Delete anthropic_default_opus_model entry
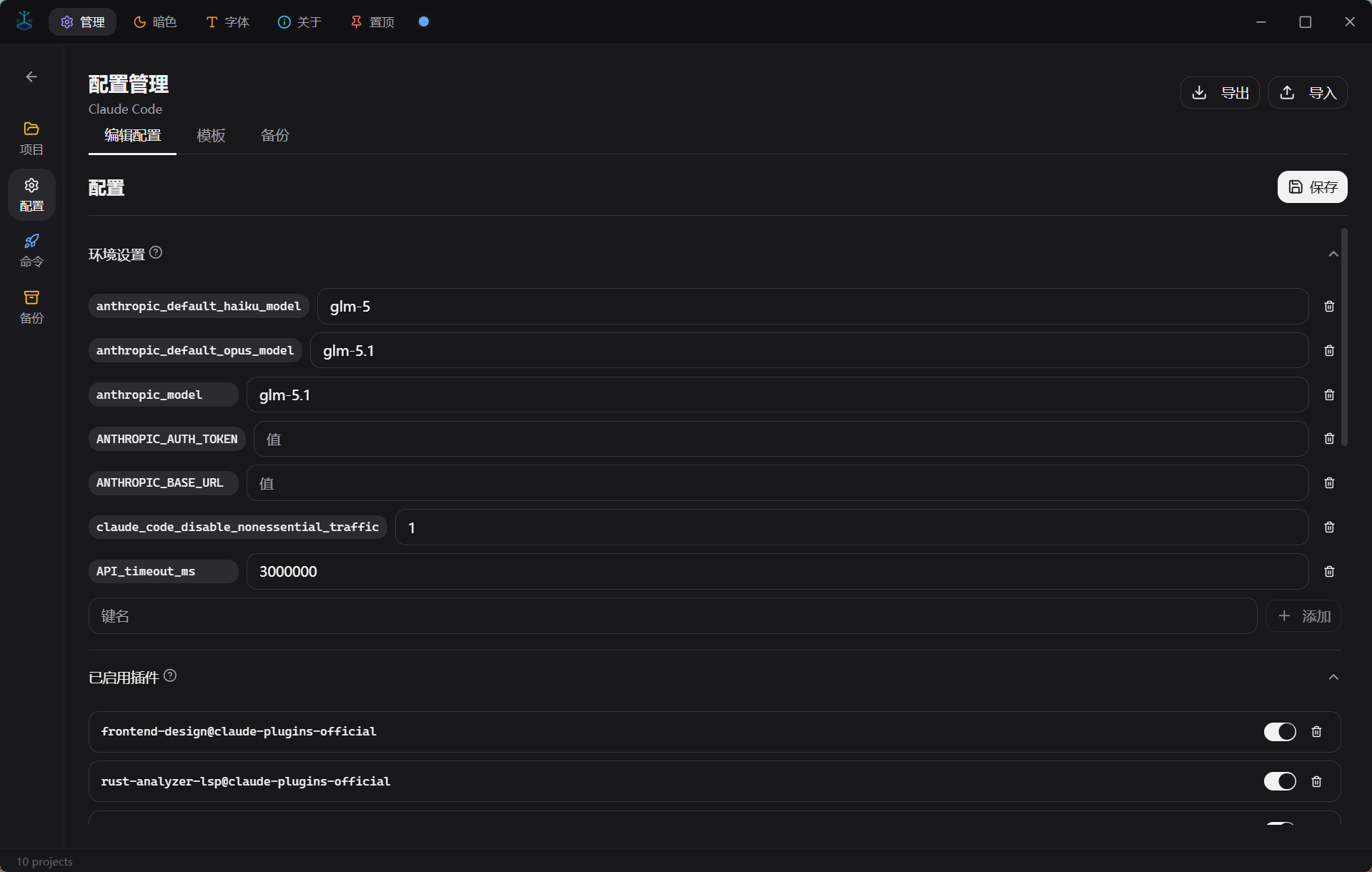The width and height of the screenshot is (1372, 872). pyautogui.click(x=1329, y=351)
